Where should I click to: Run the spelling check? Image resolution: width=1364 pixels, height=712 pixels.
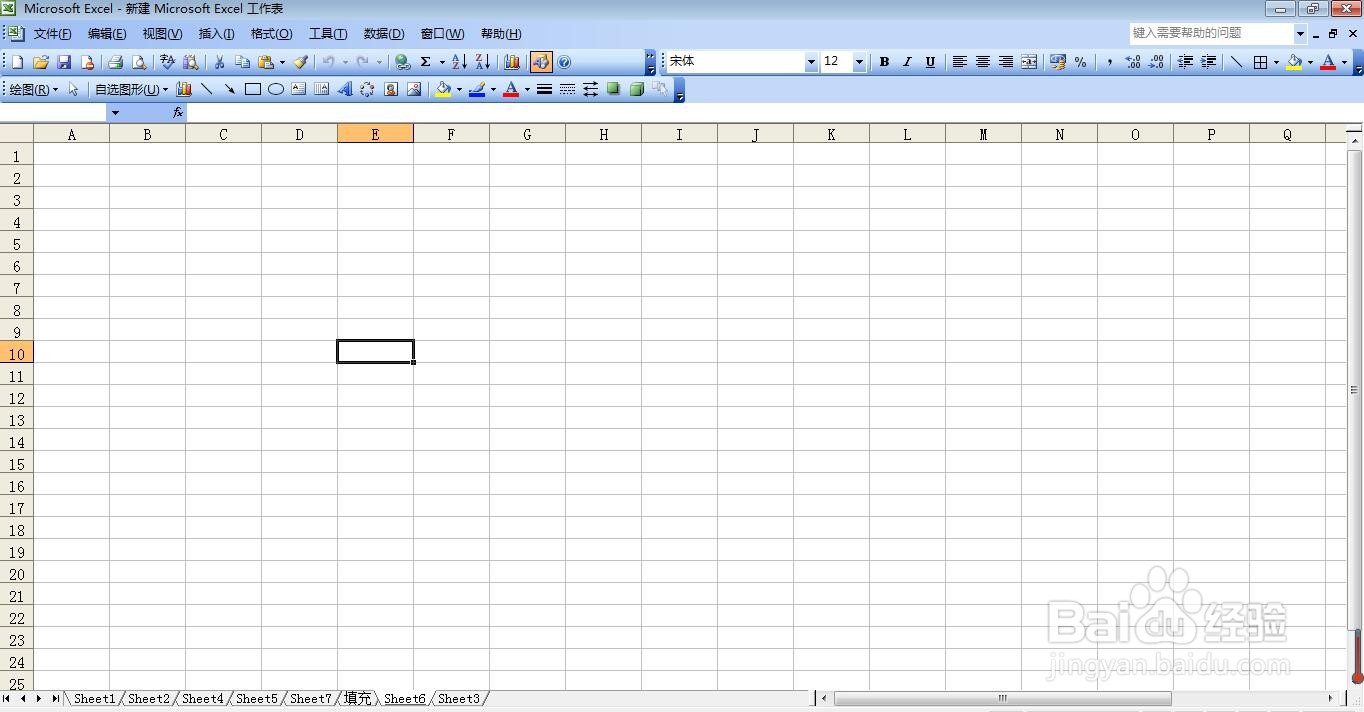pyautogui.click(x=167, y=62)
